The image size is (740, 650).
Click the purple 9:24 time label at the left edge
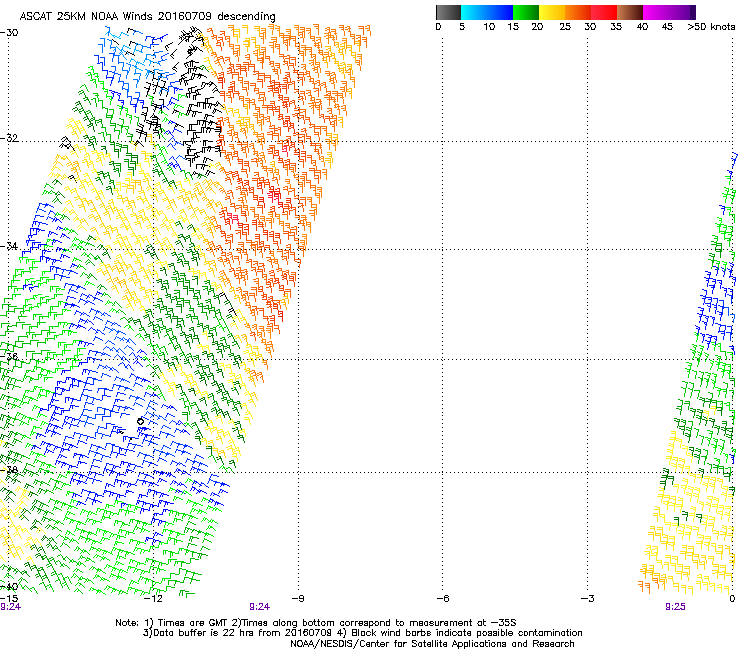pyautogui.click(x=10, y=607)
